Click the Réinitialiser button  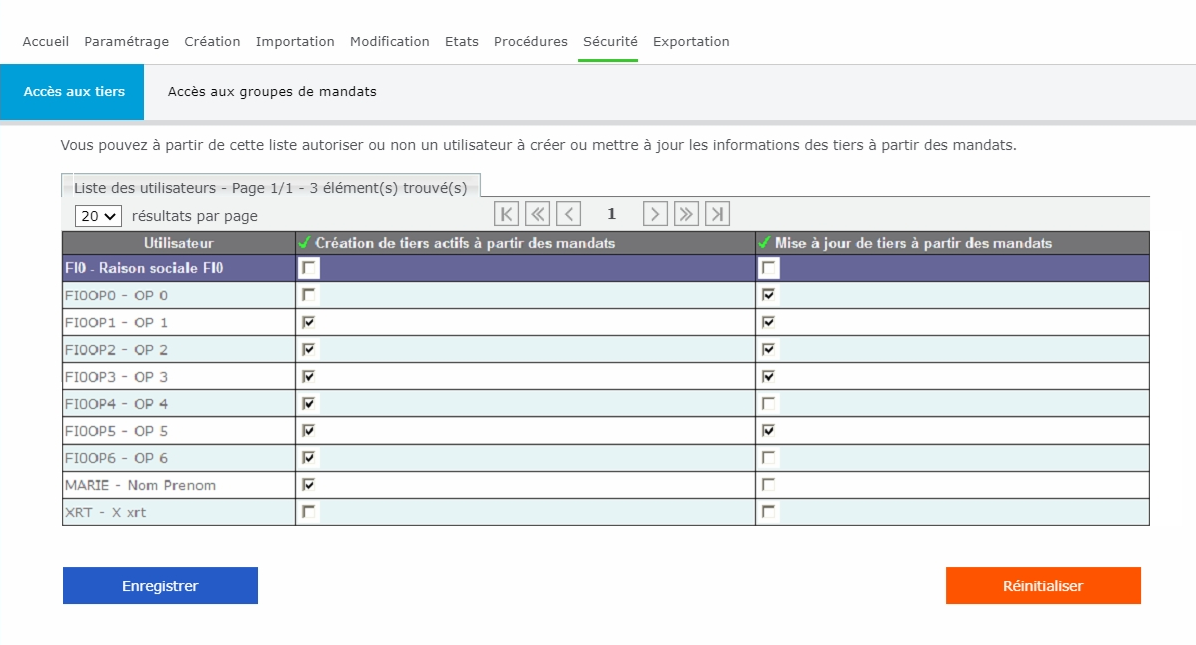1043,586
